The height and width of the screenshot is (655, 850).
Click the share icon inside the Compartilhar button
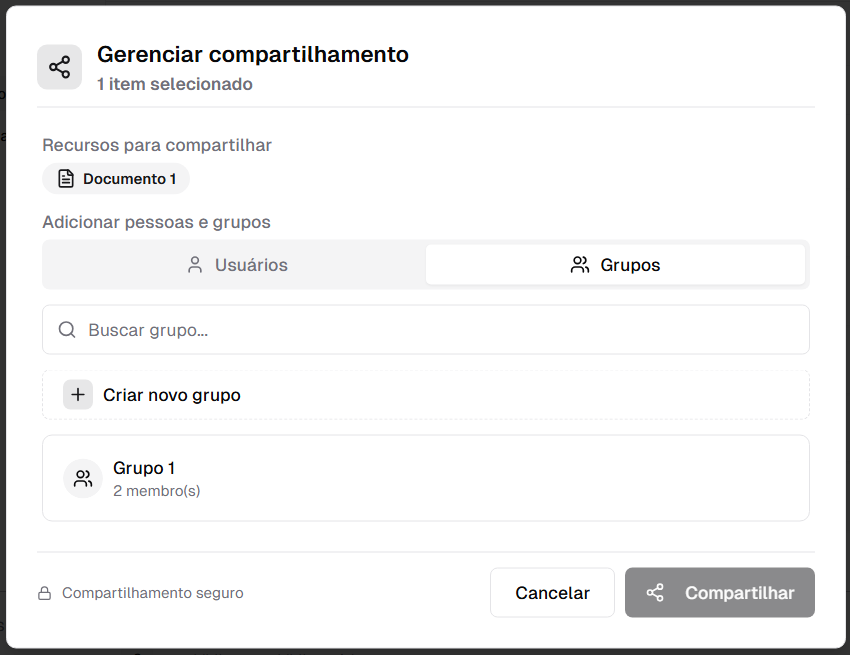[x=655, y=593]
